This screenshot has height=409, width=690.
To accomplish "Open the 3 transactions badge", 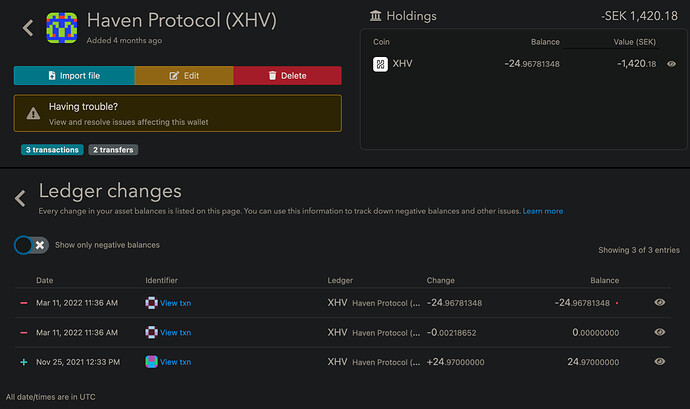I will [52, 150].
